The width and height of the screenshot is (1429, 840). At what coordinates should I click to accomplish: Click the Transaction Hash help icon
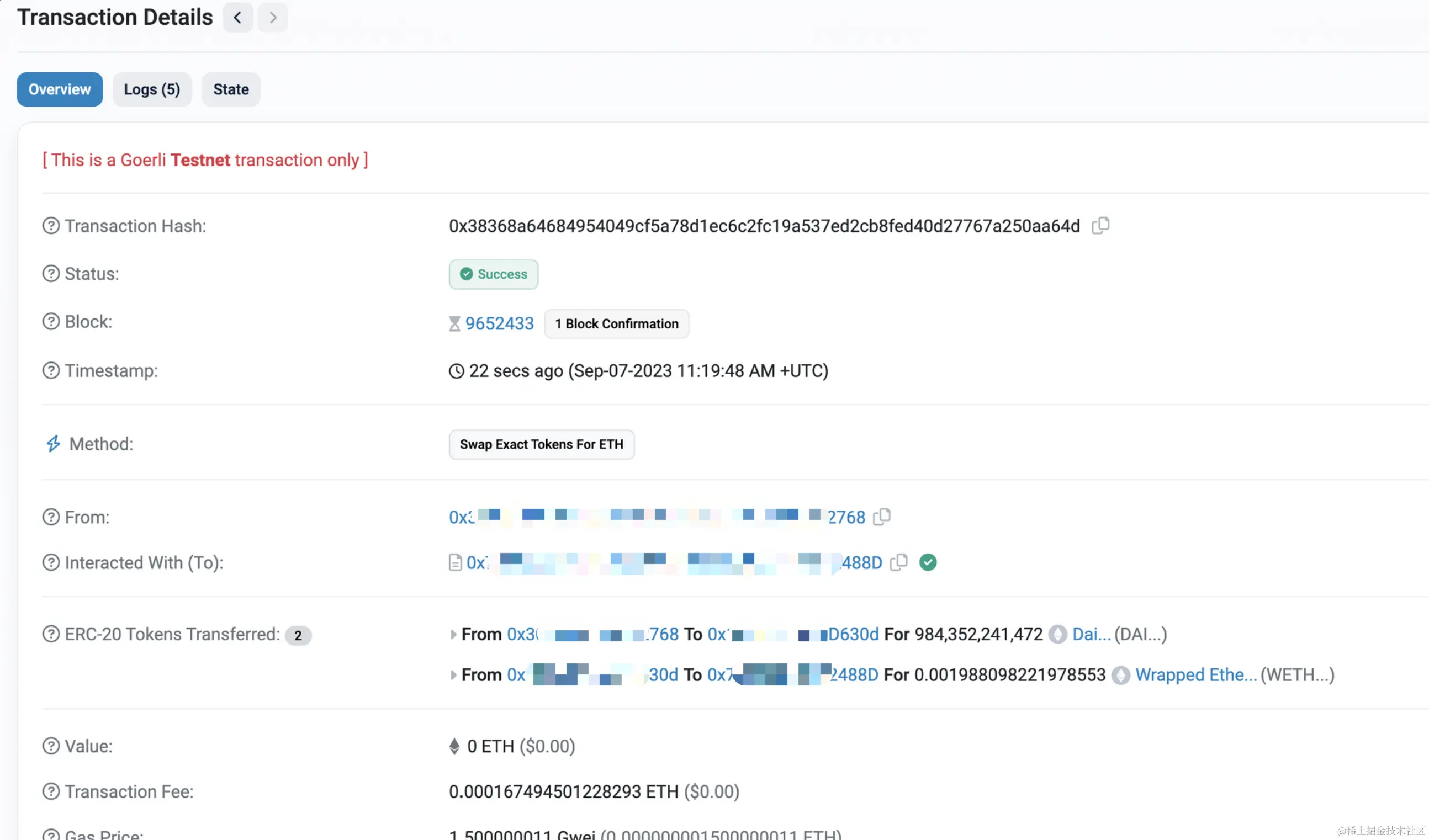pyautogui.click(x=51, y=226)
